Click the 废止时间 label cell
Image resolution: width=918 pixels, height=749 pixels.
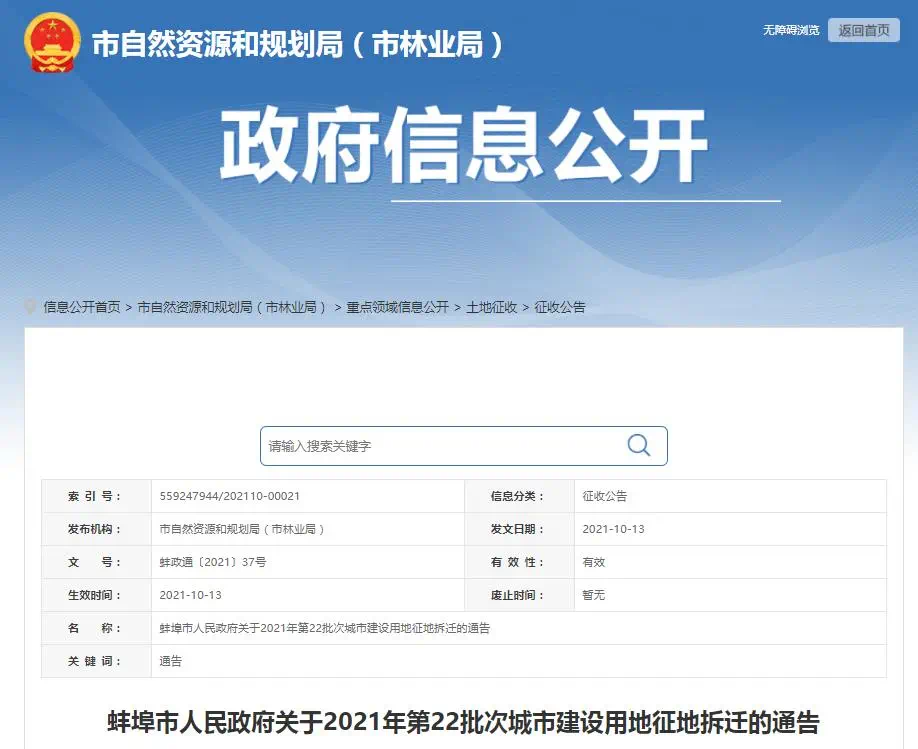point(519,595)
